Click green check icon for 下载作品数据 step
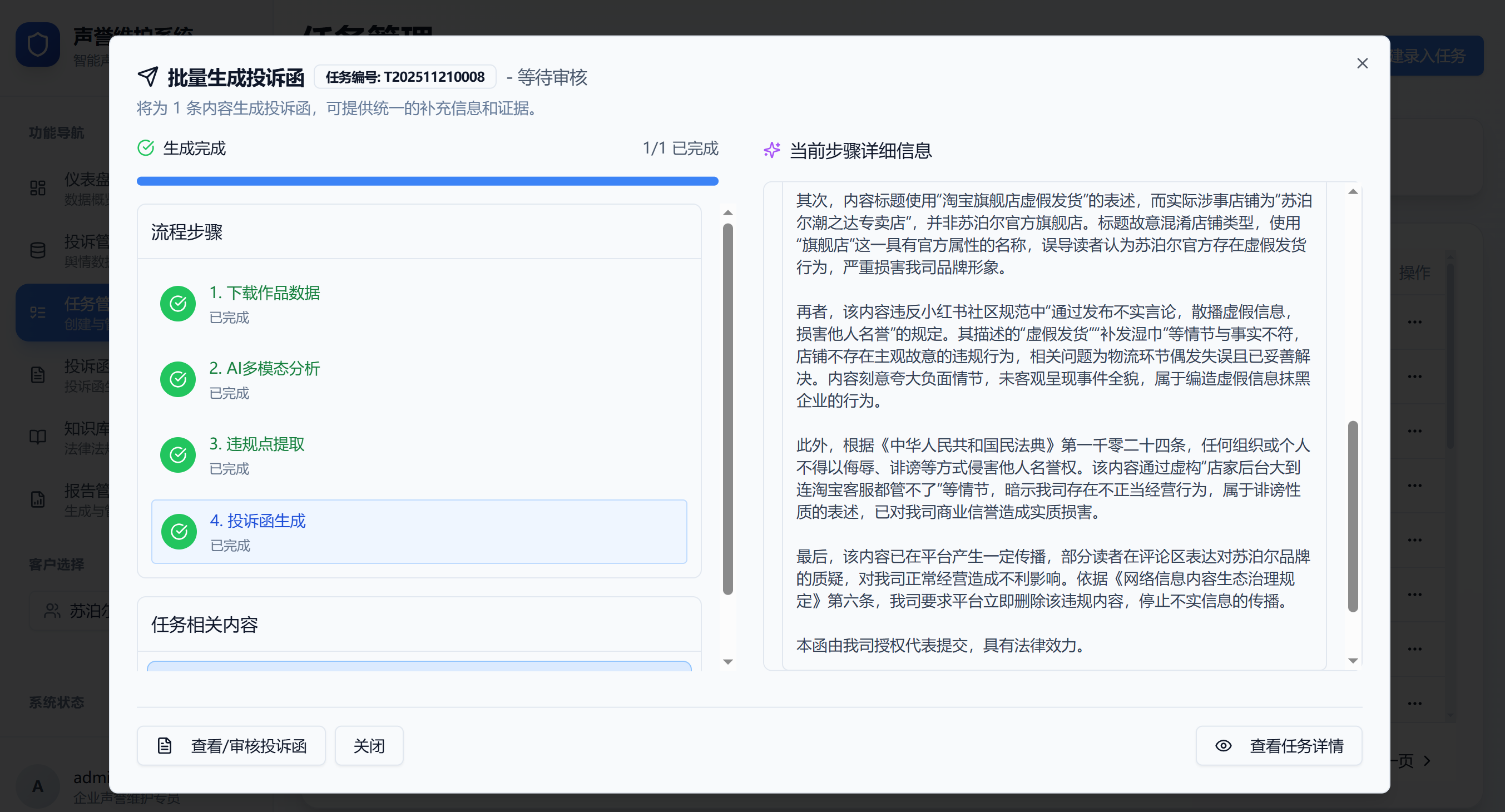Image resolution: width=1505 pixels, height=812 pixels. coord(177,304)
